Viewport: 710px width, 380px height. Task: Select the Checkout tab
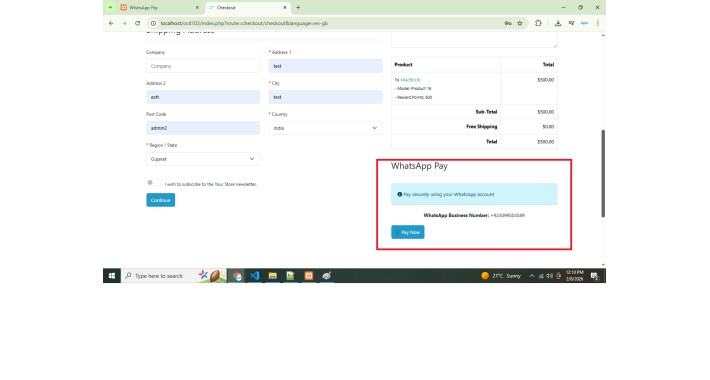click(x=248, y=8)
